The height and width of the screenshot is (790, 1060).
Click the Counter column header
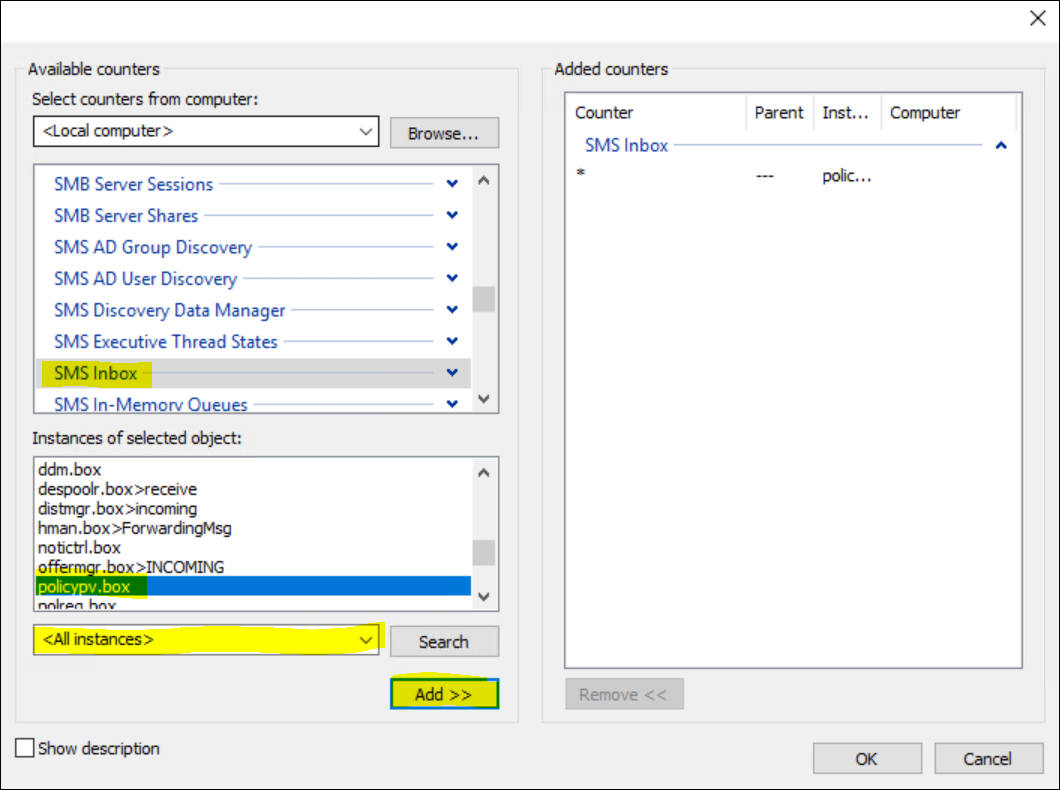[x=656, y=112]
